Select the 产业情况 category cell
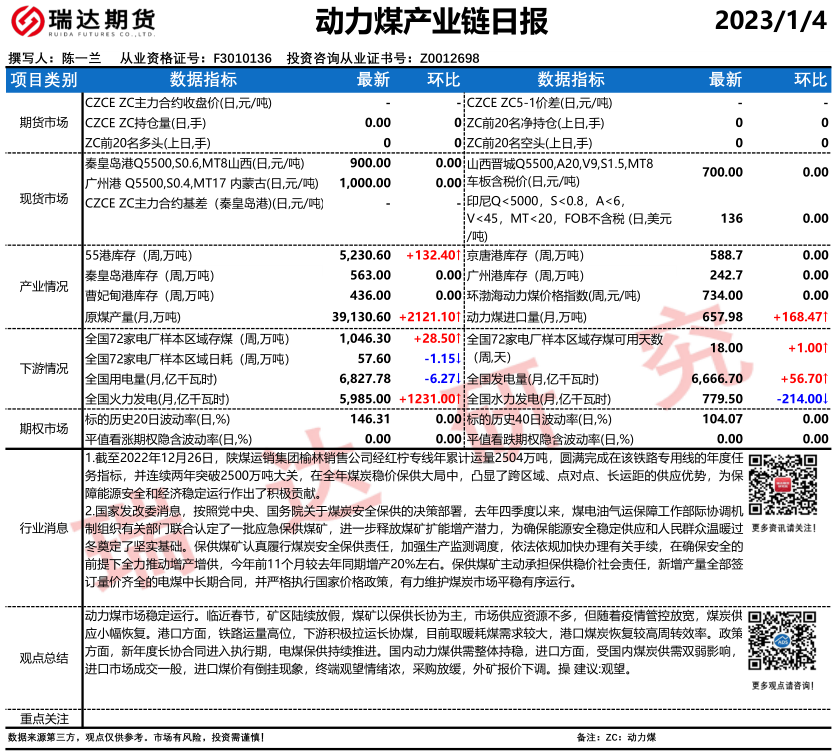This screenshot has height=755, width=836. [x=44, y=286]
